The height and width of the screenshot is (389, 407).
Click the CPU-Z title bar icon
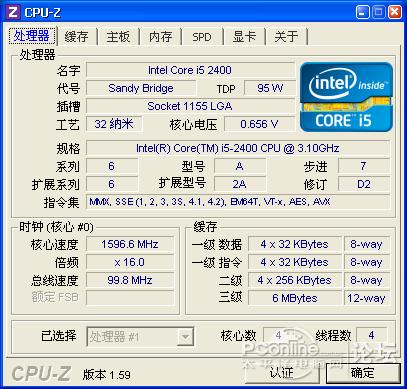pyautogui.click(x=13, y=12)
